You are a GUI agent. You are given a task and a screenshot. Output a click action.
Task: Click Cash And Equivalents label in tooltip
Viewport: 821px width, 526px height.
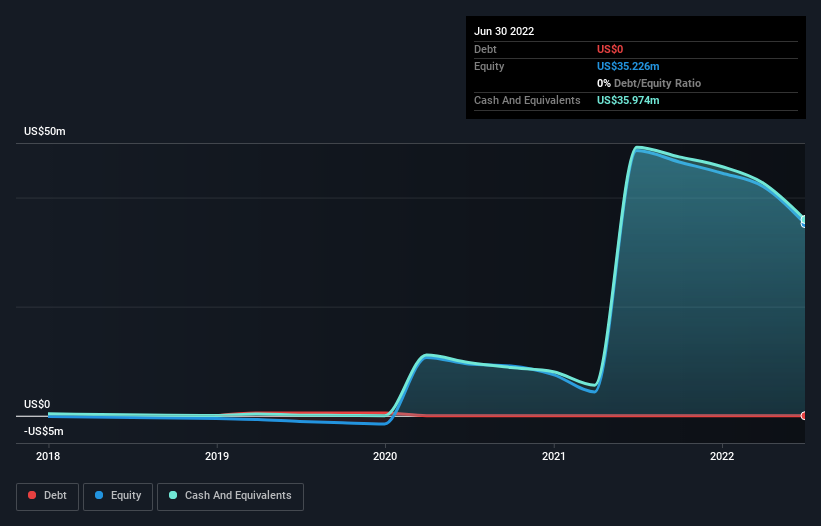tap(527, 100)
